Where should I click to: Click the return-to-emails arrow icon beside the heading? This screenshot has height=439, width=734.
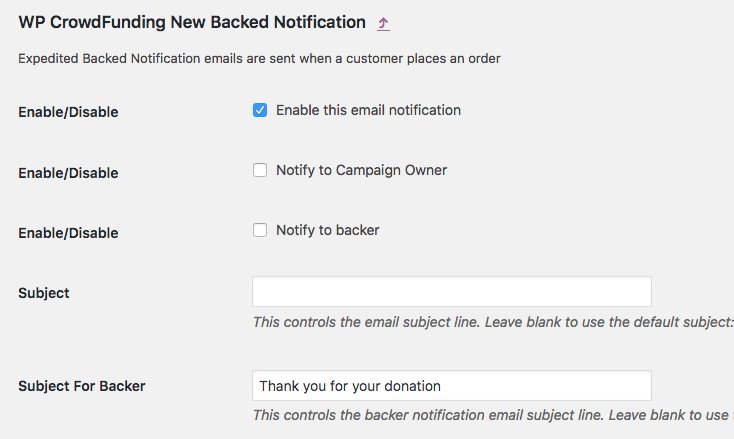tap(383, 23)
